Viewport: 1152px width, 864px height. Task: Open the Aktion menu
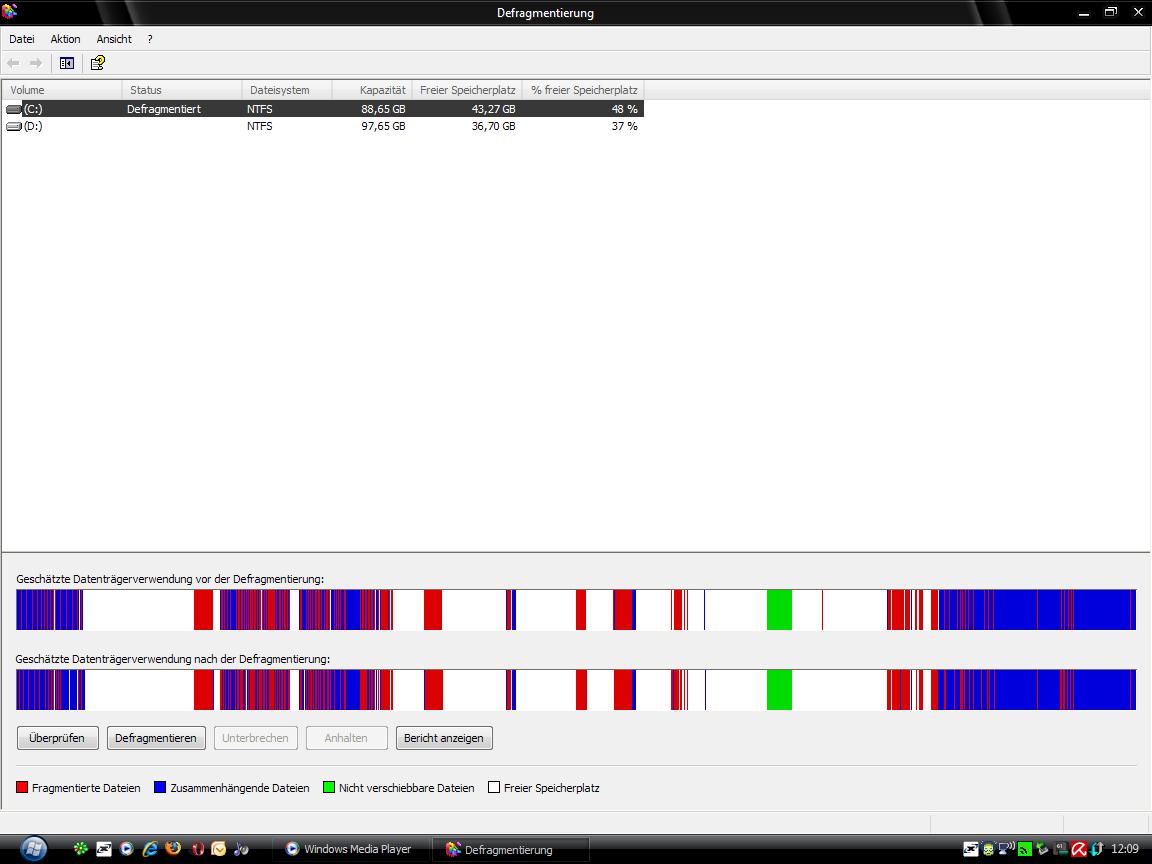(x=65, y=39)
